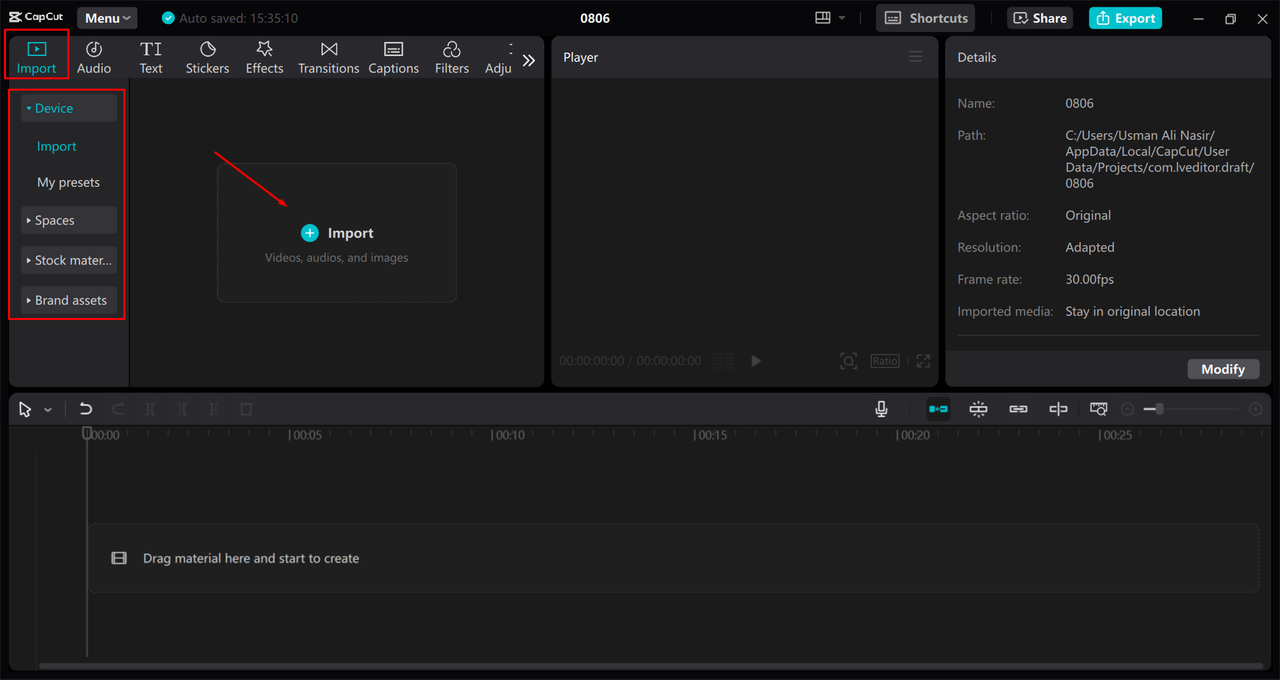Switch to the Text tab

click(151, 57)
